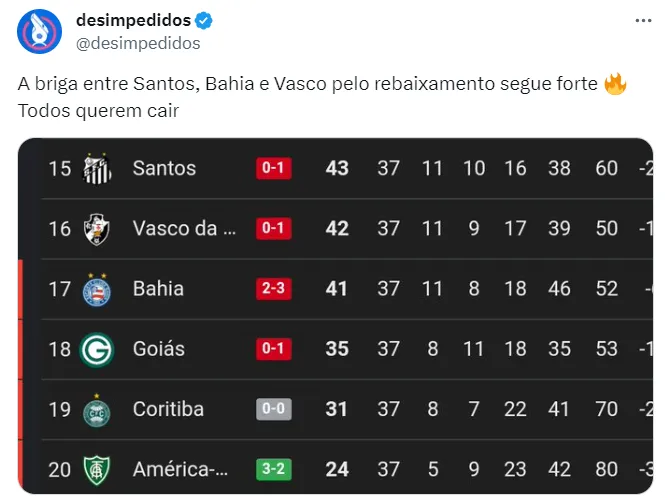Click América's green 3-2 result badge
This screenshot has width=665, height=503.
273,469
